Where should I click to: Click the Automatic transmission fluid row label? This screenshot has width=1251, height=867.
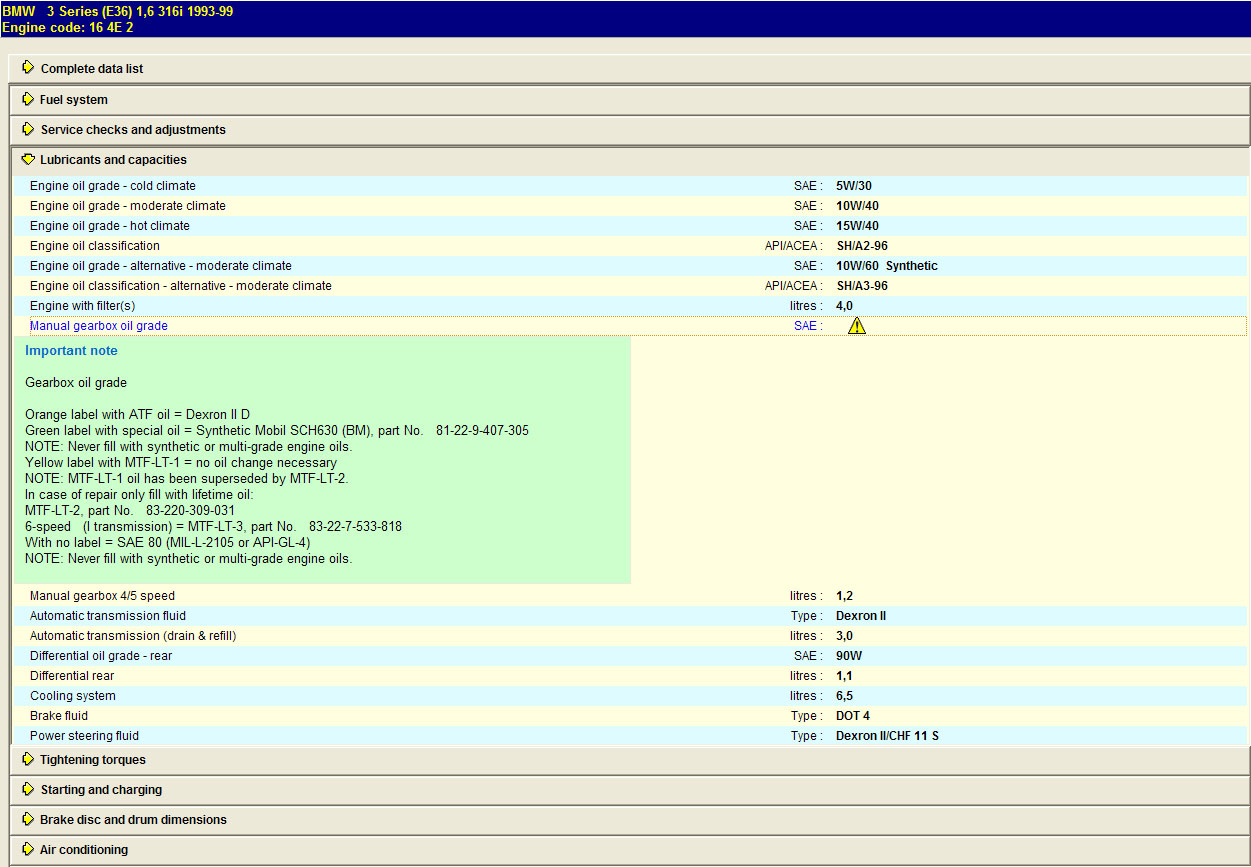point(108,616)
